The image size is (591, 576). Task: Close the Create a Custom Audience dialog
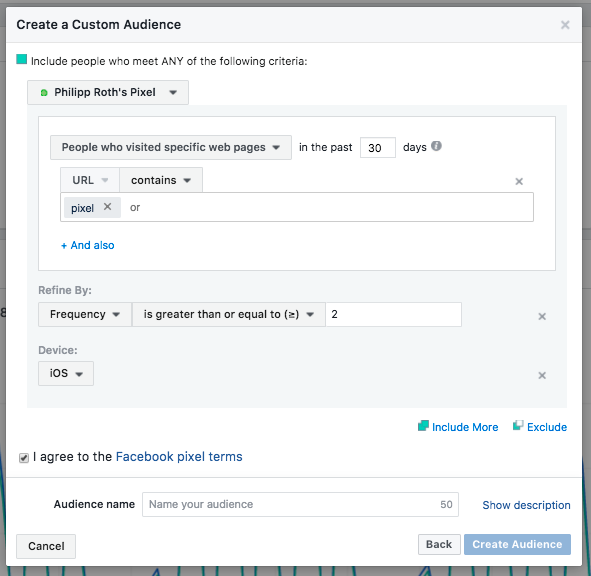point(565,25)
